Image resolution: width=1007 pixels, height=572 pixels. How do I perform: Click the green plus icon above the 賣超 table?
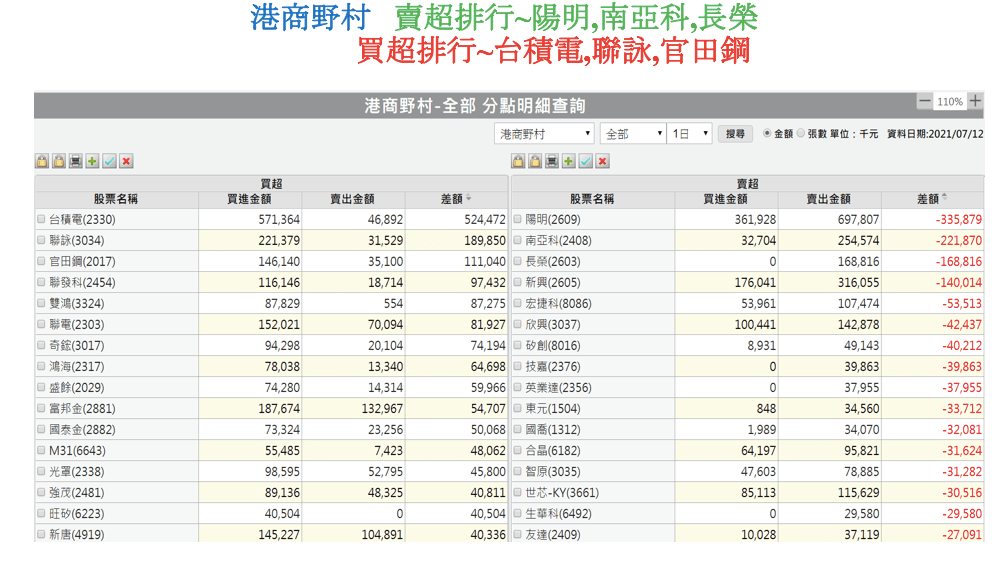coord(568,161)
